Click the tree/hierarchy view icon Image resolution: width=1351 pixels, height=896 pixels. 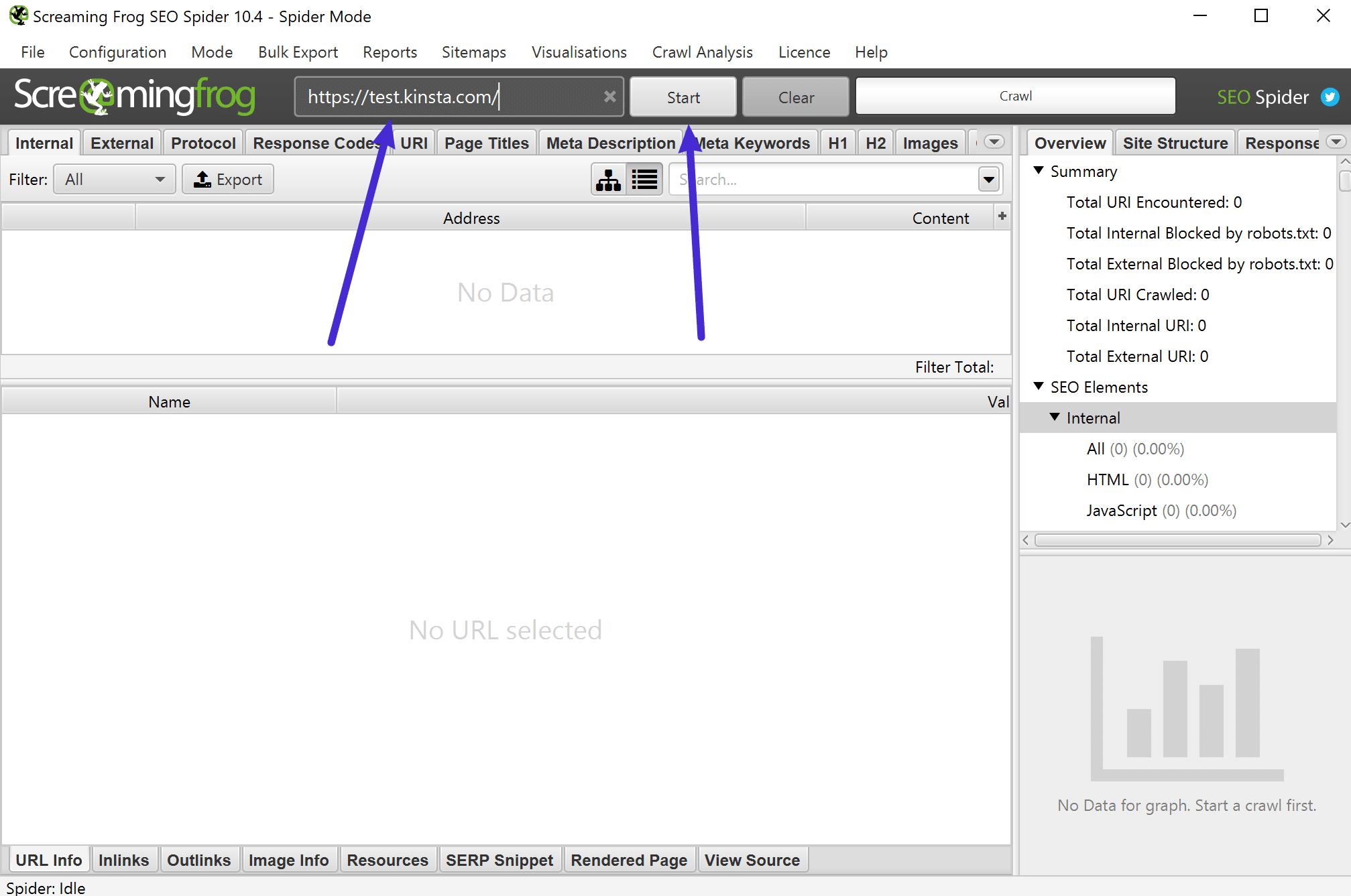610,180
